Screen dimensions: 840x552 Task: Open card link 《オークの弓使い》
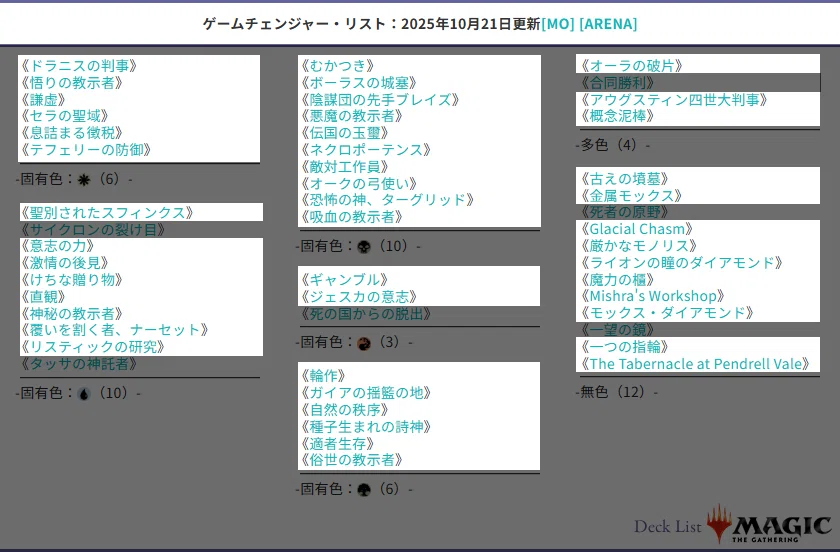pyautogui.click(x=358, y=184)
